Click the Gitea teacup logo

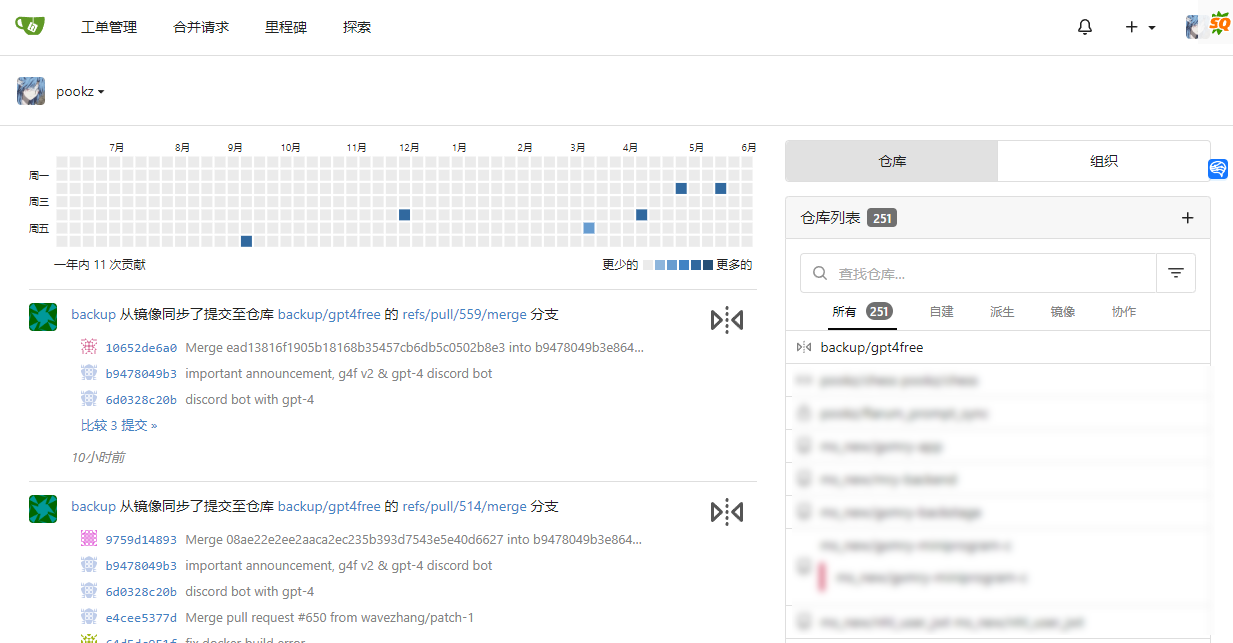[x=30, y=26]
